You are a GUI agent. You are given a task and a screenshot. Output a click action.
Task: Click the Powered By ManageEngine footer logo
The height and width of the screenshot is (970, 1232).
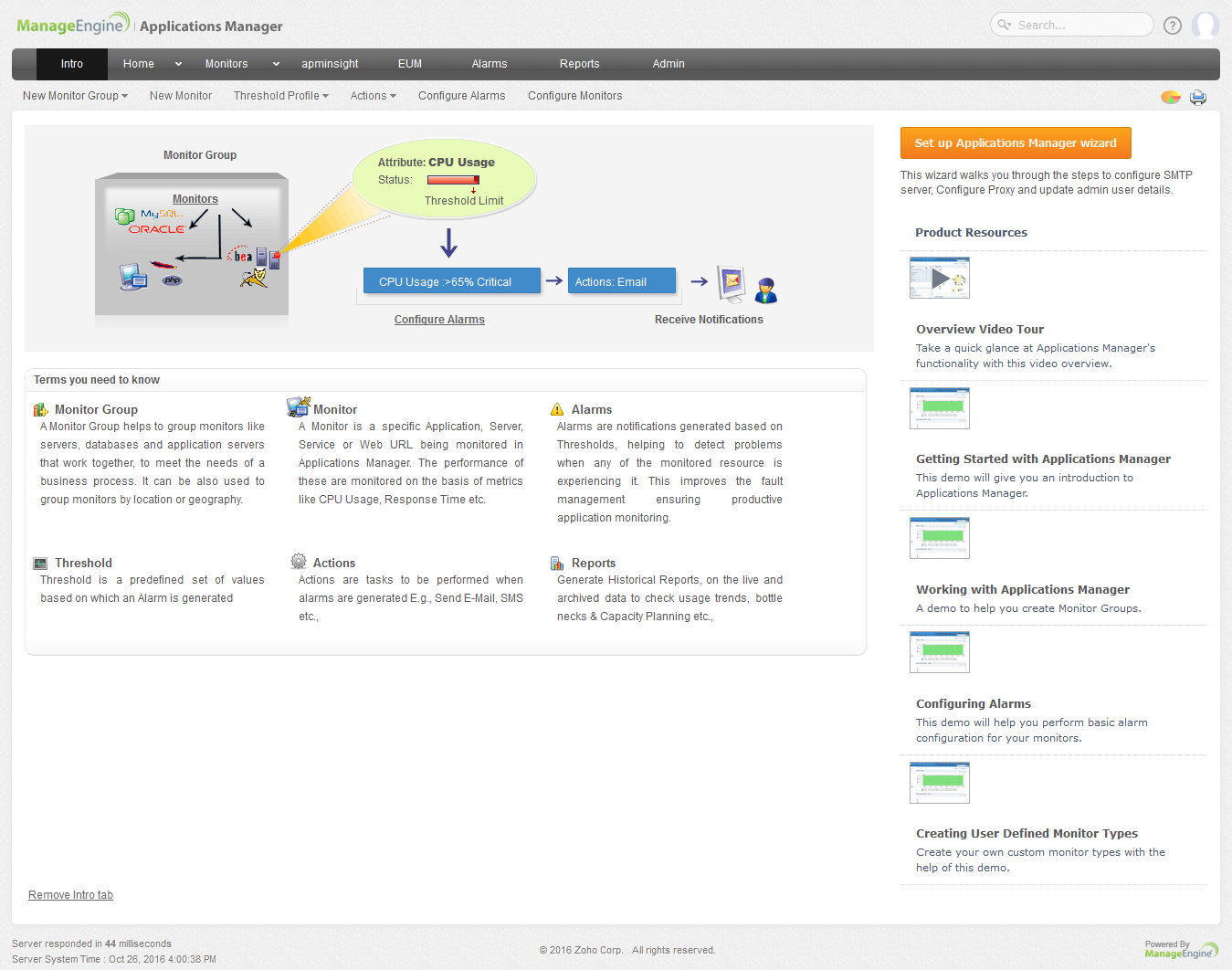[x=1181, y=950]
